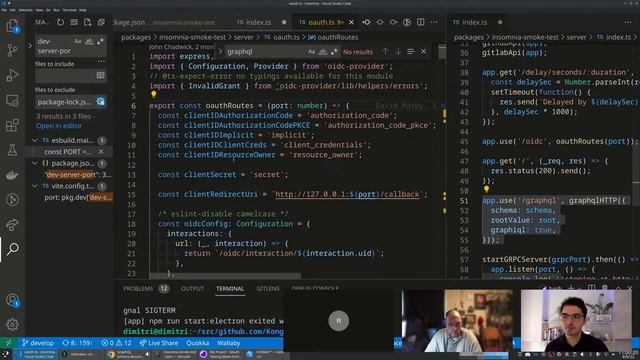
Task: Open the Run and Debug view
Action: tap(12, 75)
